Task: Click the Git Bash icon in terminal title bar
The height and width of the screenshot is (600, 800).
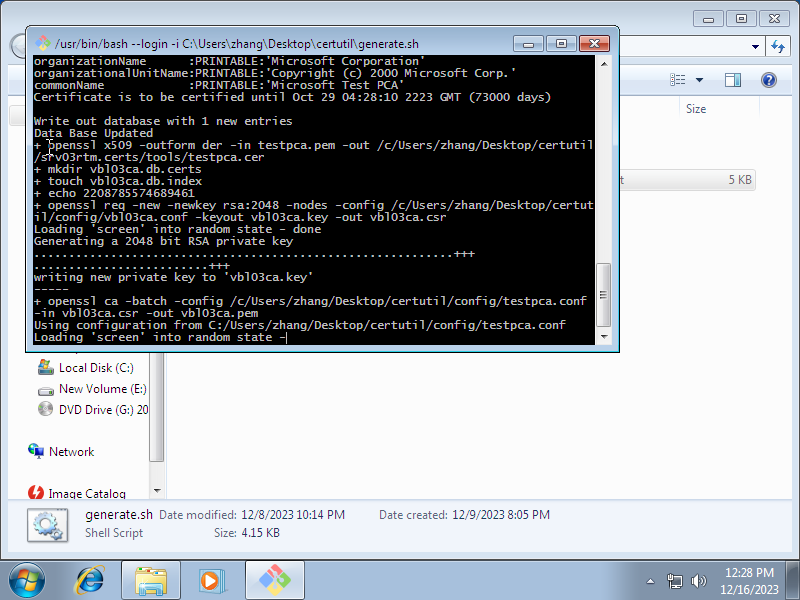Action: [43, 43]
